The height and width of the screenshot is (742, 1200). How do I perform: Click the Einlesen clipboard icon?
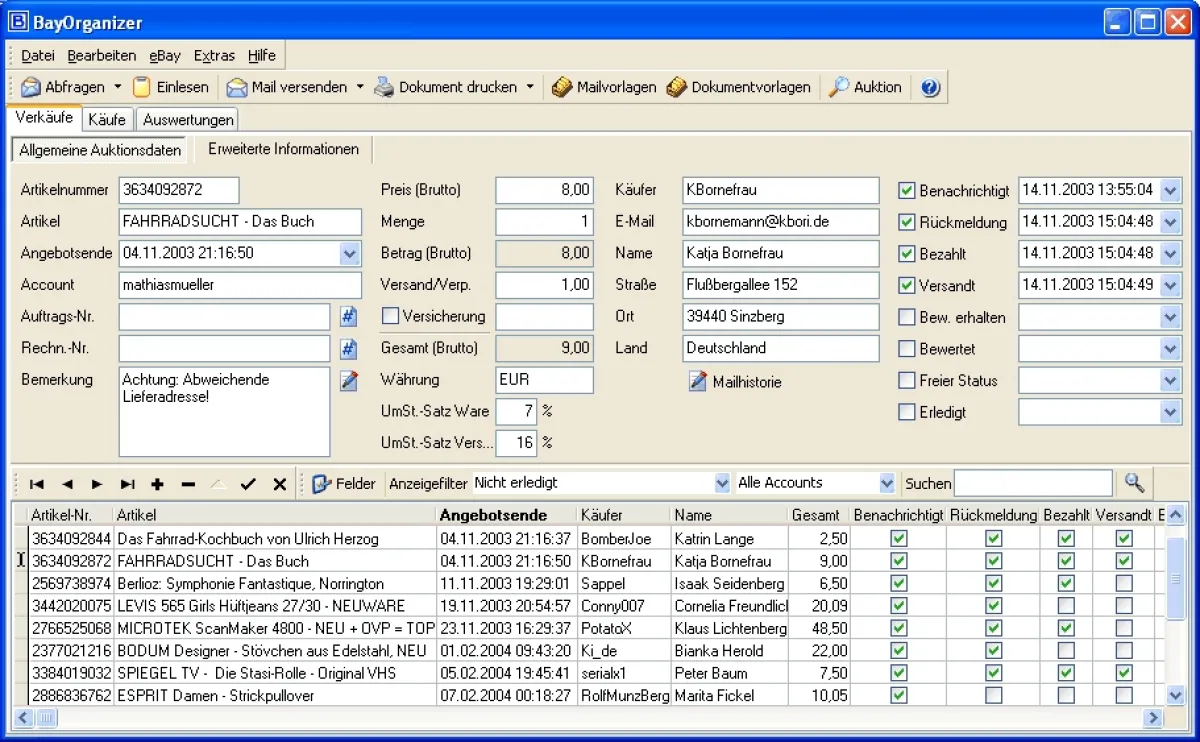[x=142, y=87]
